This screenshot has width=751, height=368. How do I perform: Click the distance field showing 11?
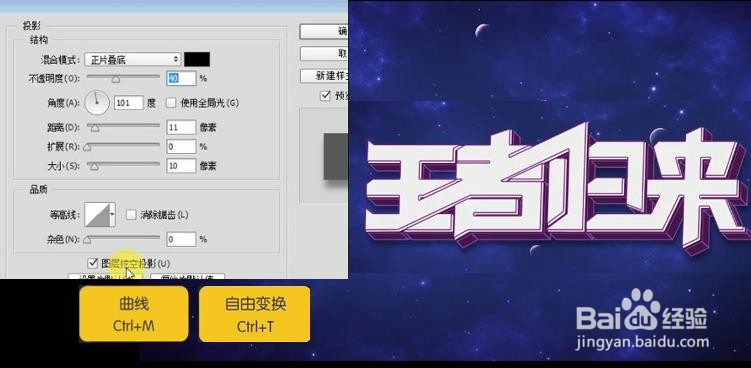[x=181, y=127]
